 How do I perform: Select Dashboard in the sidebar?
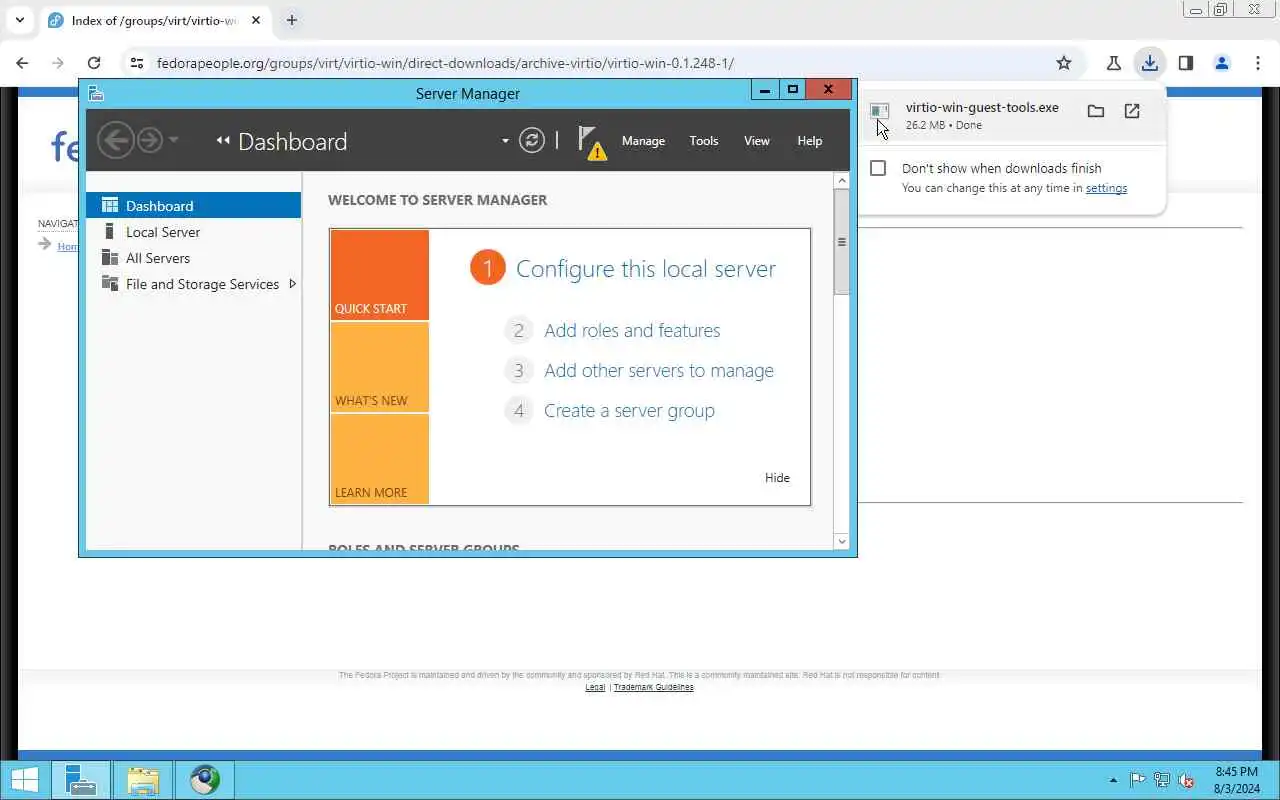193,205
